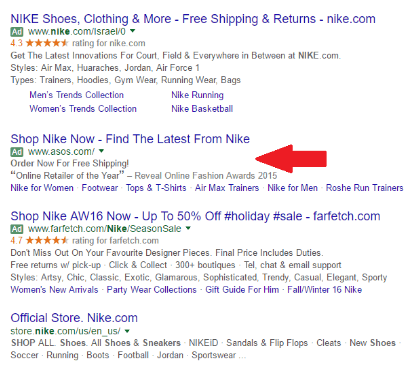Open Men's Trends Collection sitelink
This screenshot has width=412, height=372.
[x=77, y=95]
